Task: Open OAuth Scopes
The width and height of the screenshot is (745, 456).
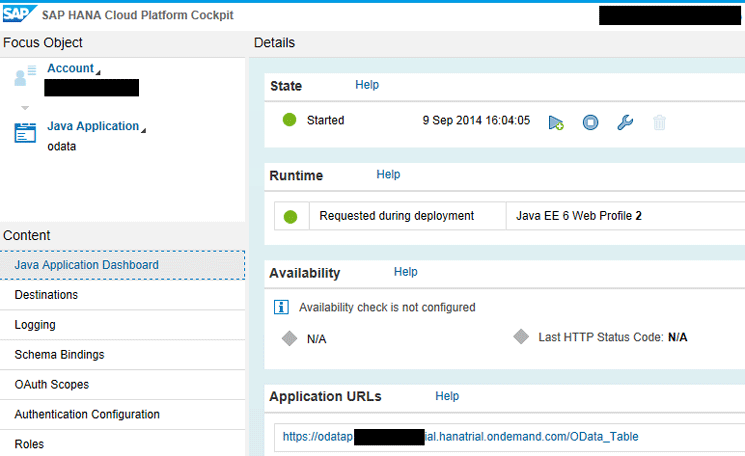Action: point(123,385)
